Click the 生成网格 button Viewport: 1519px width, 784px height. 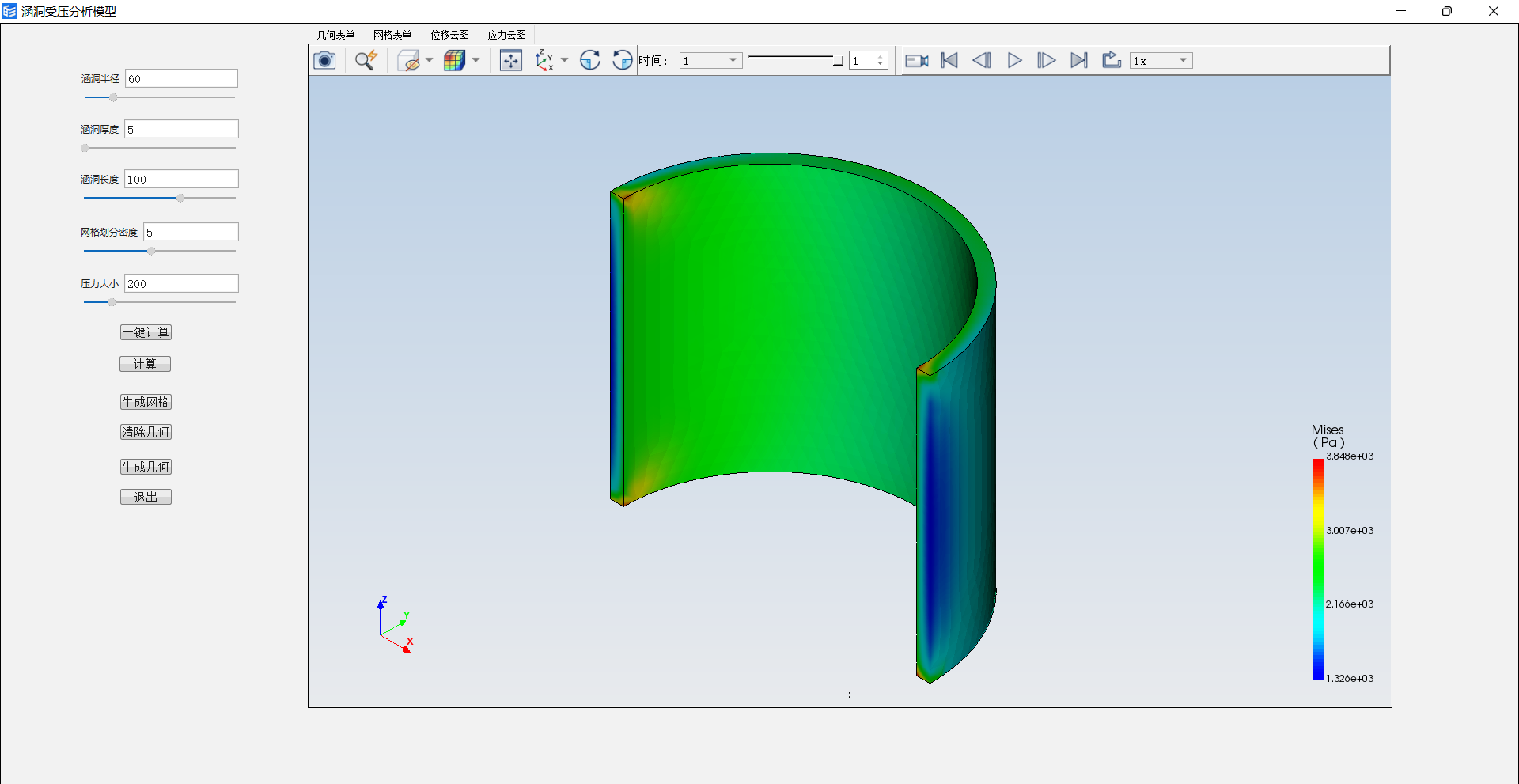click(146, 402)
